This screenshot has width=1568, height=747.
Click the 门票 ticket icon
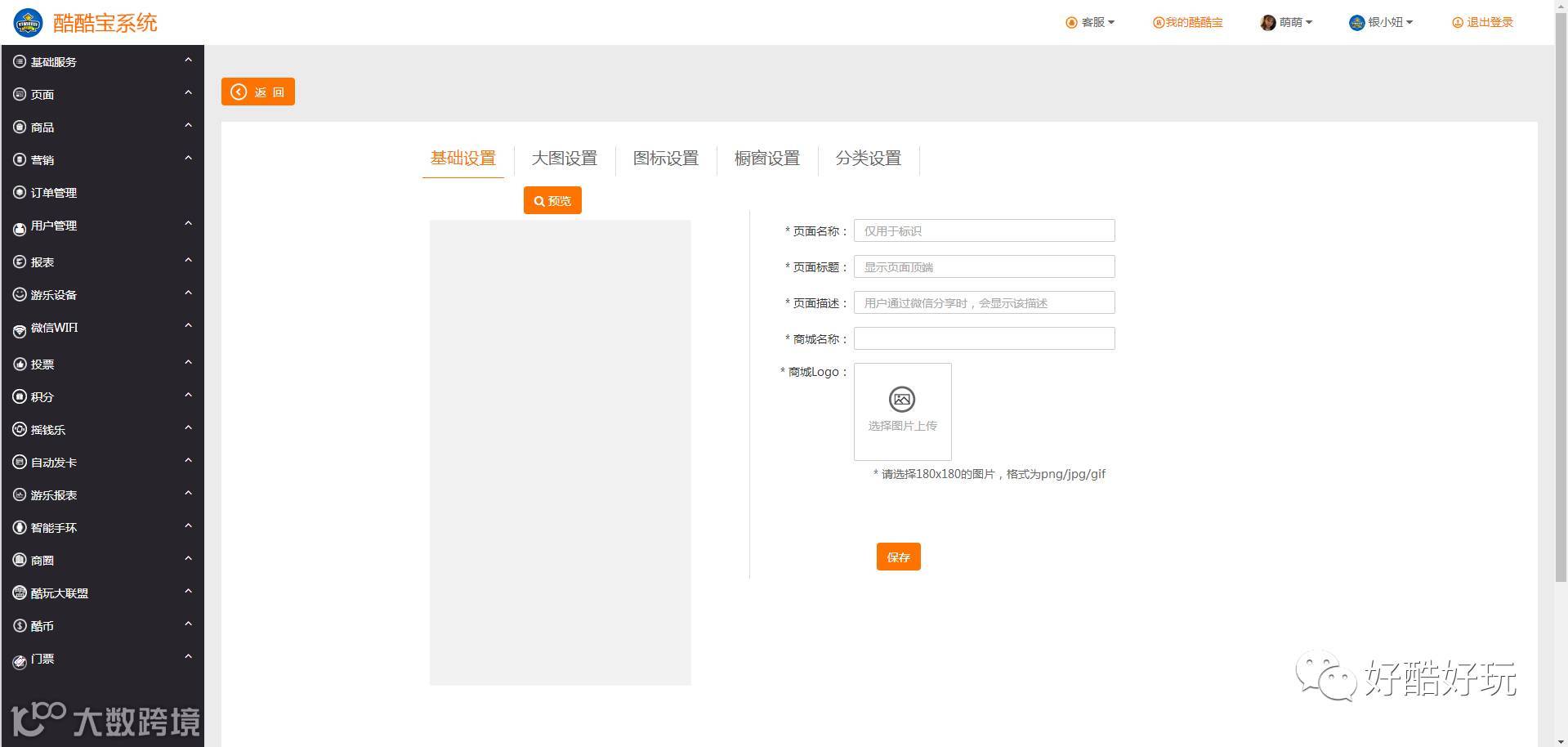20,662
